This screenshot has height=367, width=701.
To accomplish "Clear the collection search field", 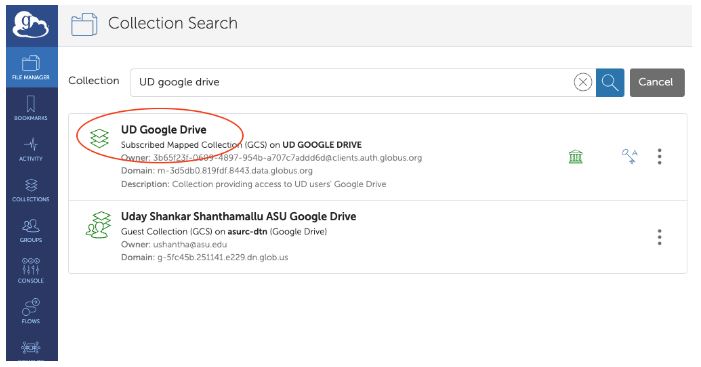I will [x=583, y=82].
